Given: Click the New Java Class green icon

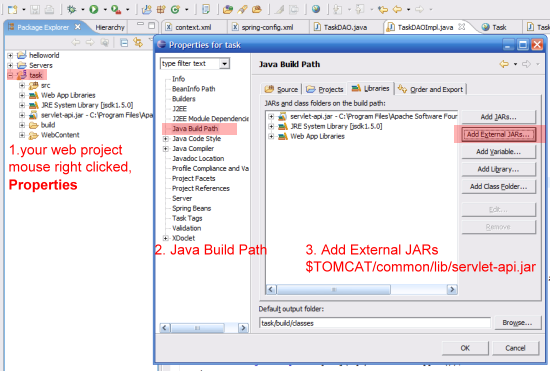Looking at the screenshot, I should pos(175,9).
